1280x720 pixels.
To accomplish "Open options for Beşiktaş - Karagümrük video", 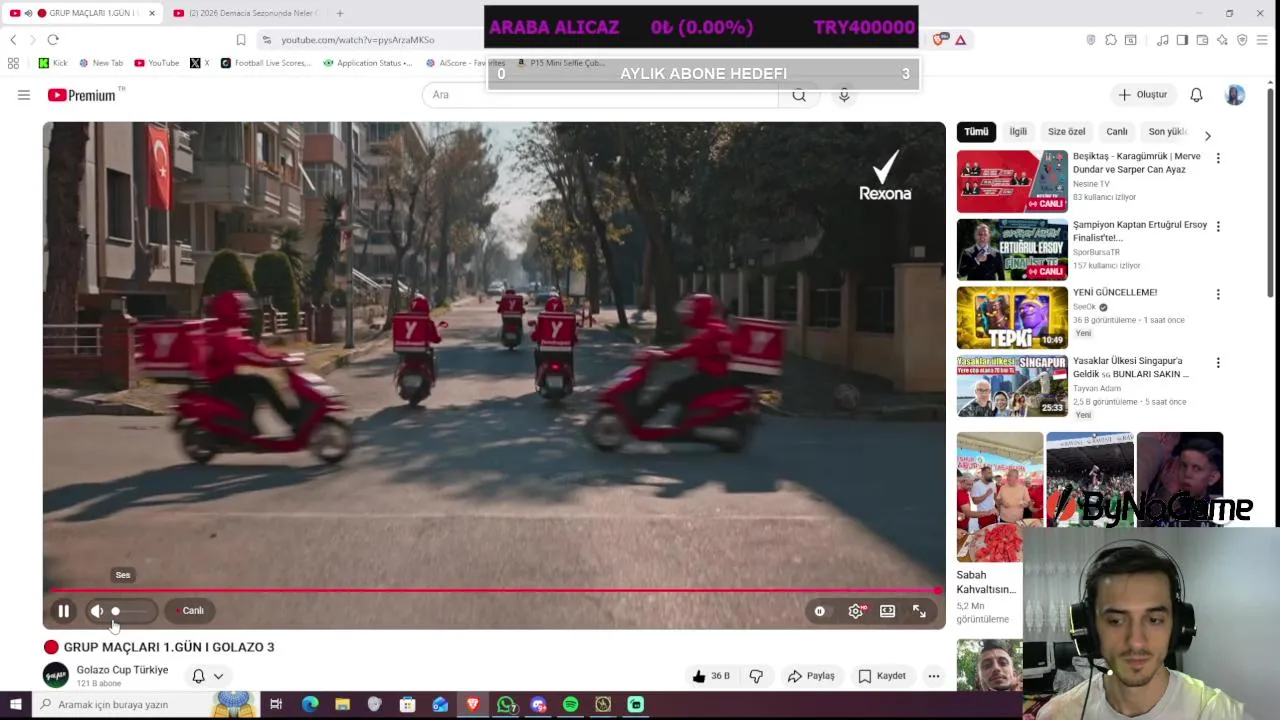I will click(1218, 158).
